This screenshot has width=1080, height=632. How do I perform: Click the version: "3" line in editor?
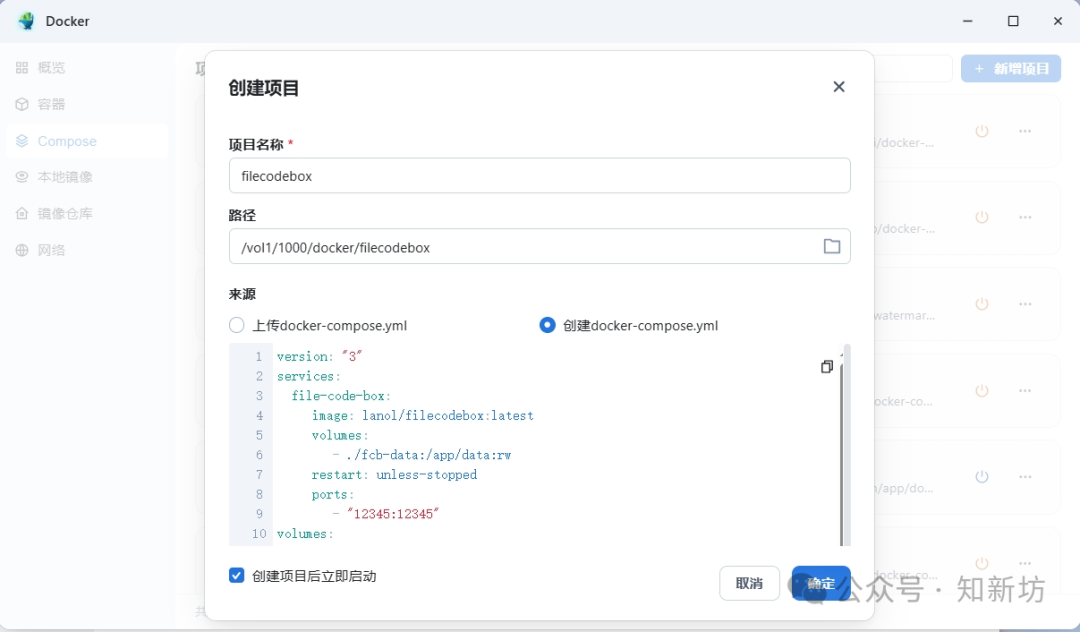click(x=320, y=357)
